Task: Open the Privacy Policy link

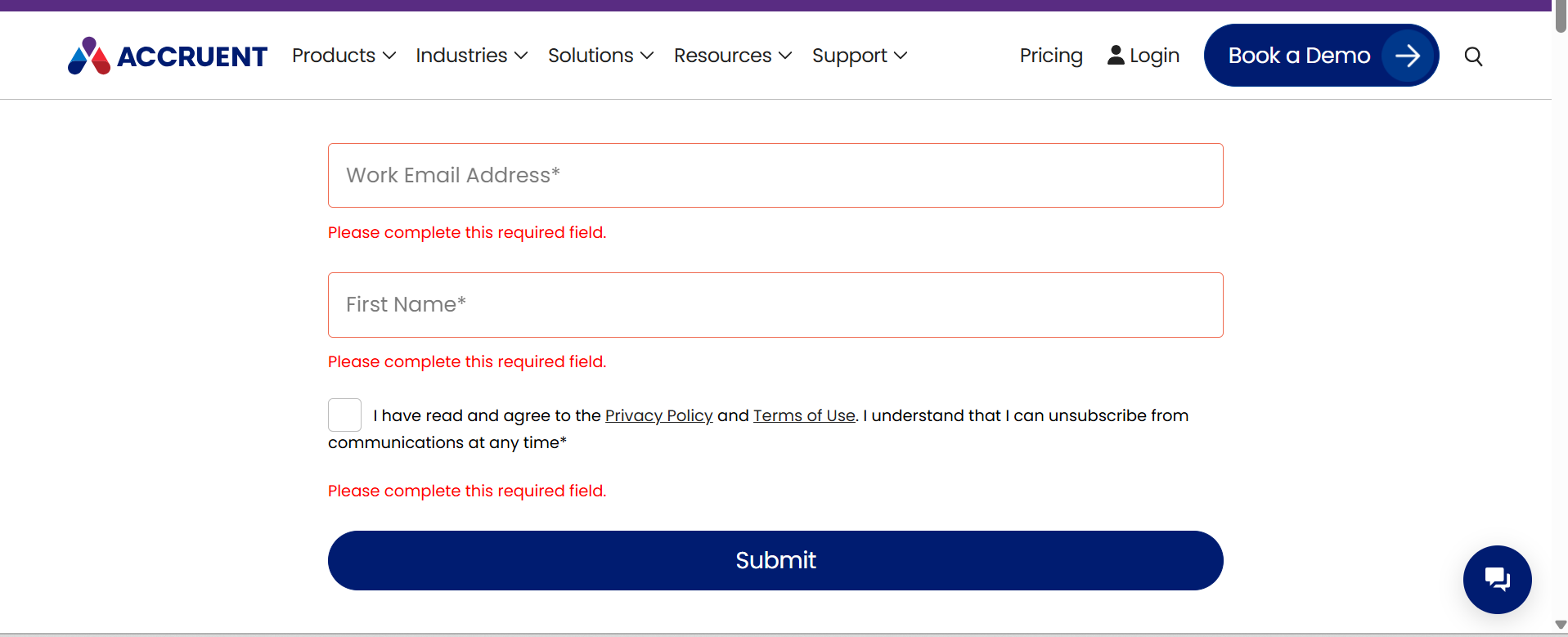Action: (x=658, y=415)
